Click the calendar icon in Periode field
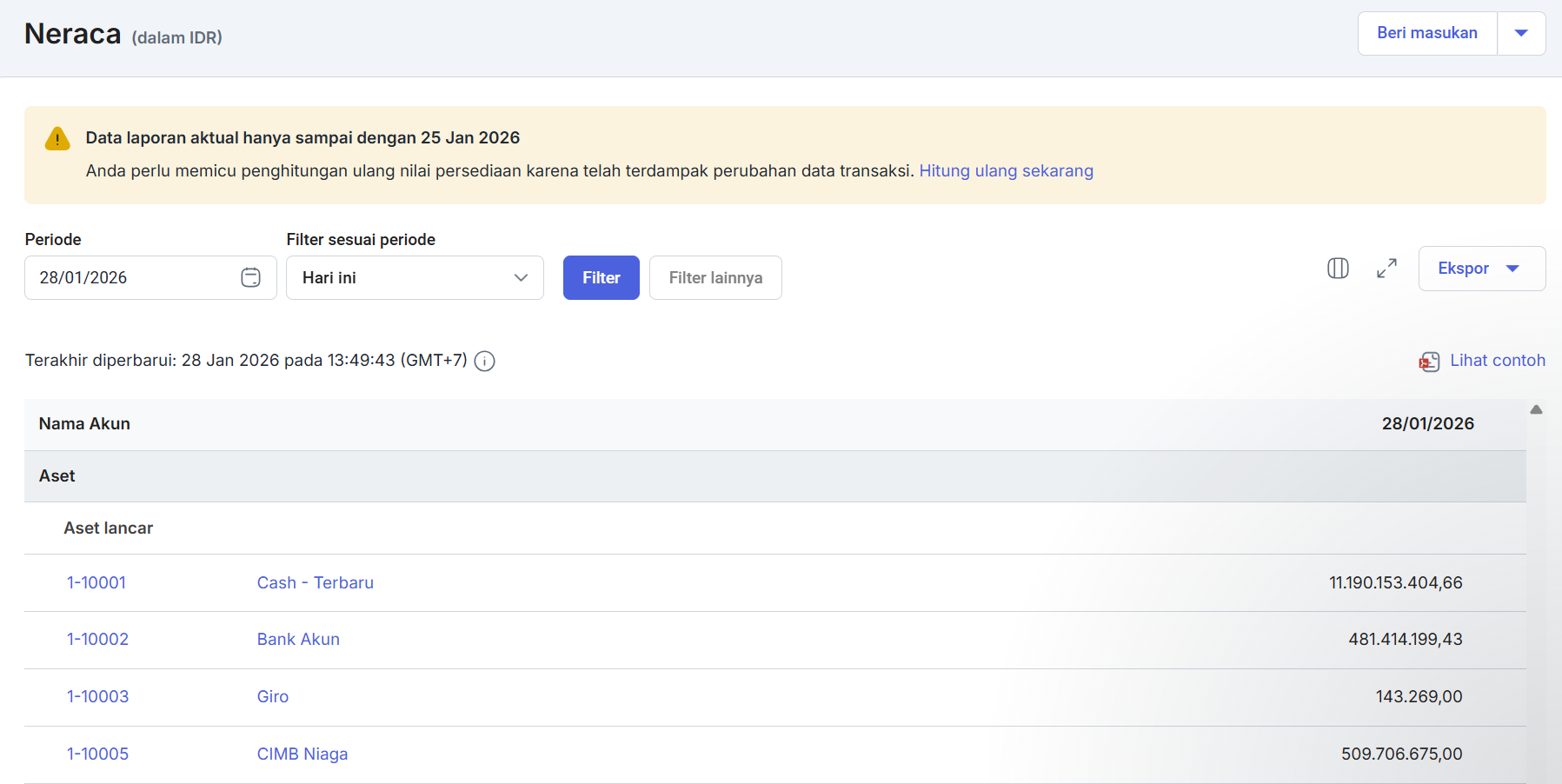 (x=250, y=277)
